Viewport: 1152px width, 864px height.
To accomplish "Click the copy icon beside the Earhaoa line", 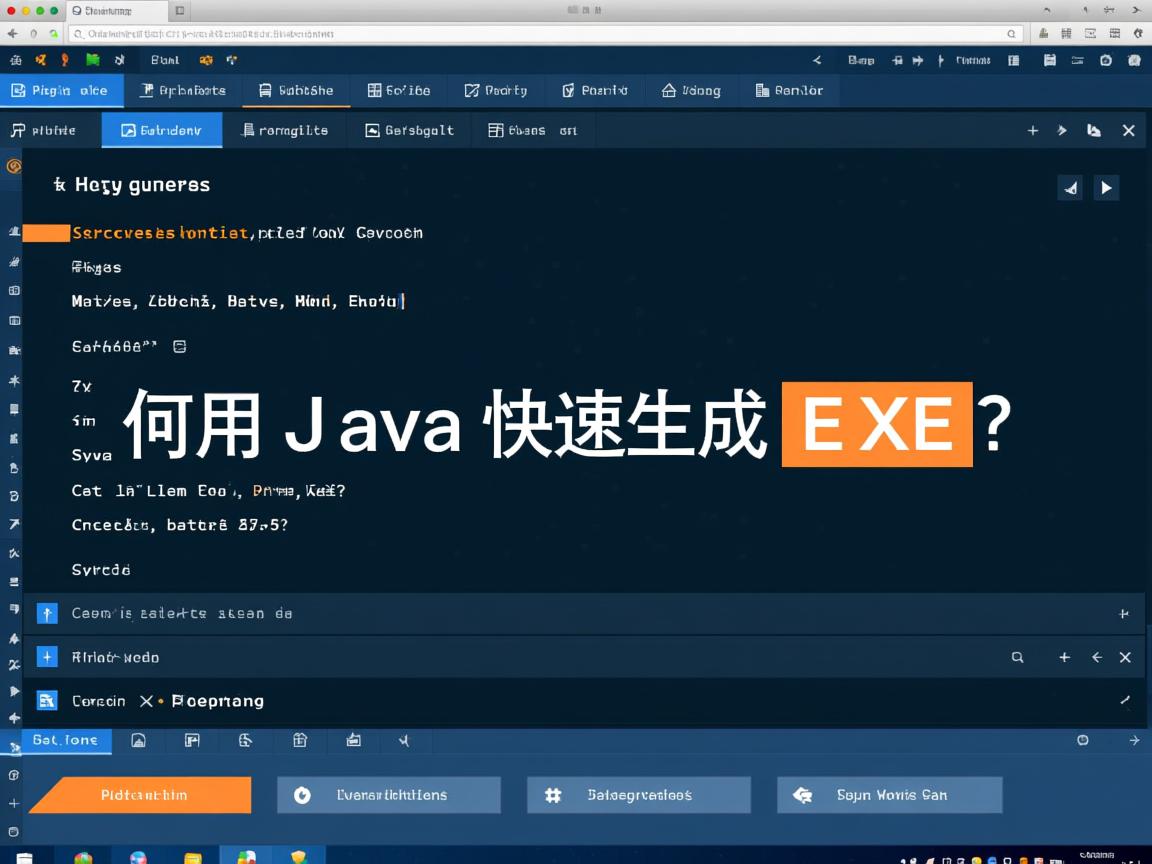I will pos(179,345).
